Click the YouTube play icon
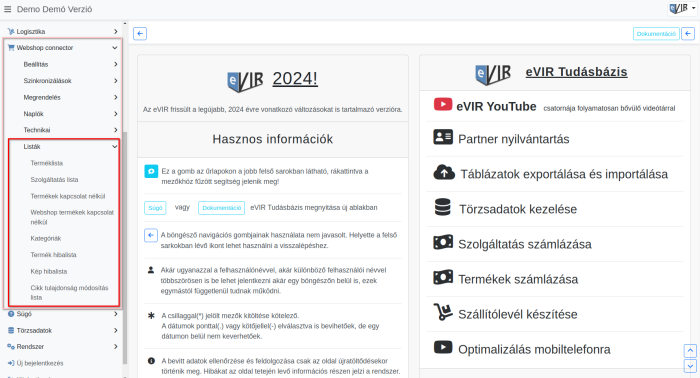The width and height of the screenshot is (700, 378). click(443, 105)
